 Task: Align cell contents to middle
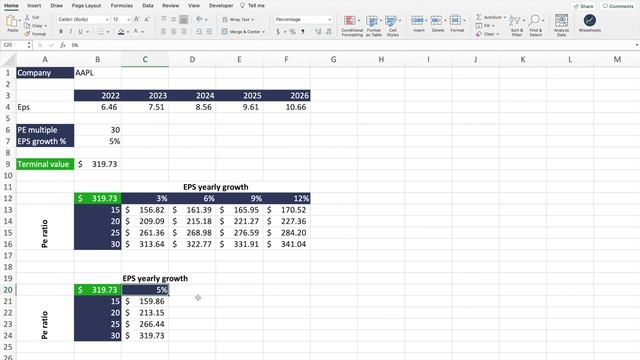pos(173,19)
